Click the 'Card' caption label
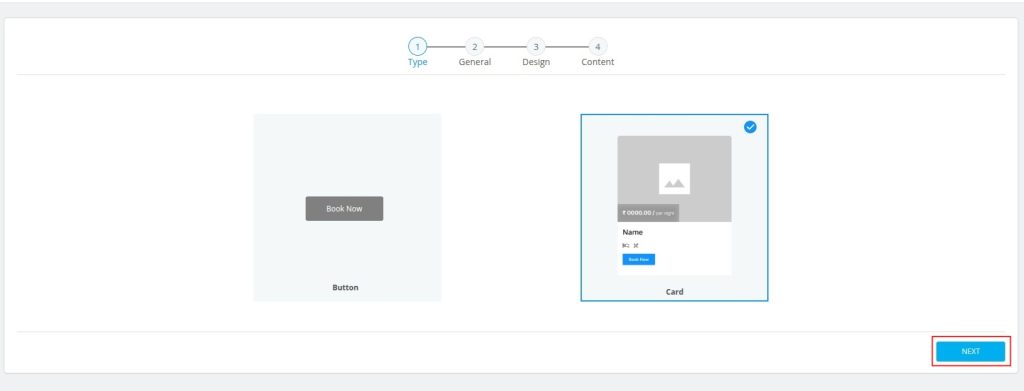The width and height of the screenshot is (1024, 391). pos(675,292)
